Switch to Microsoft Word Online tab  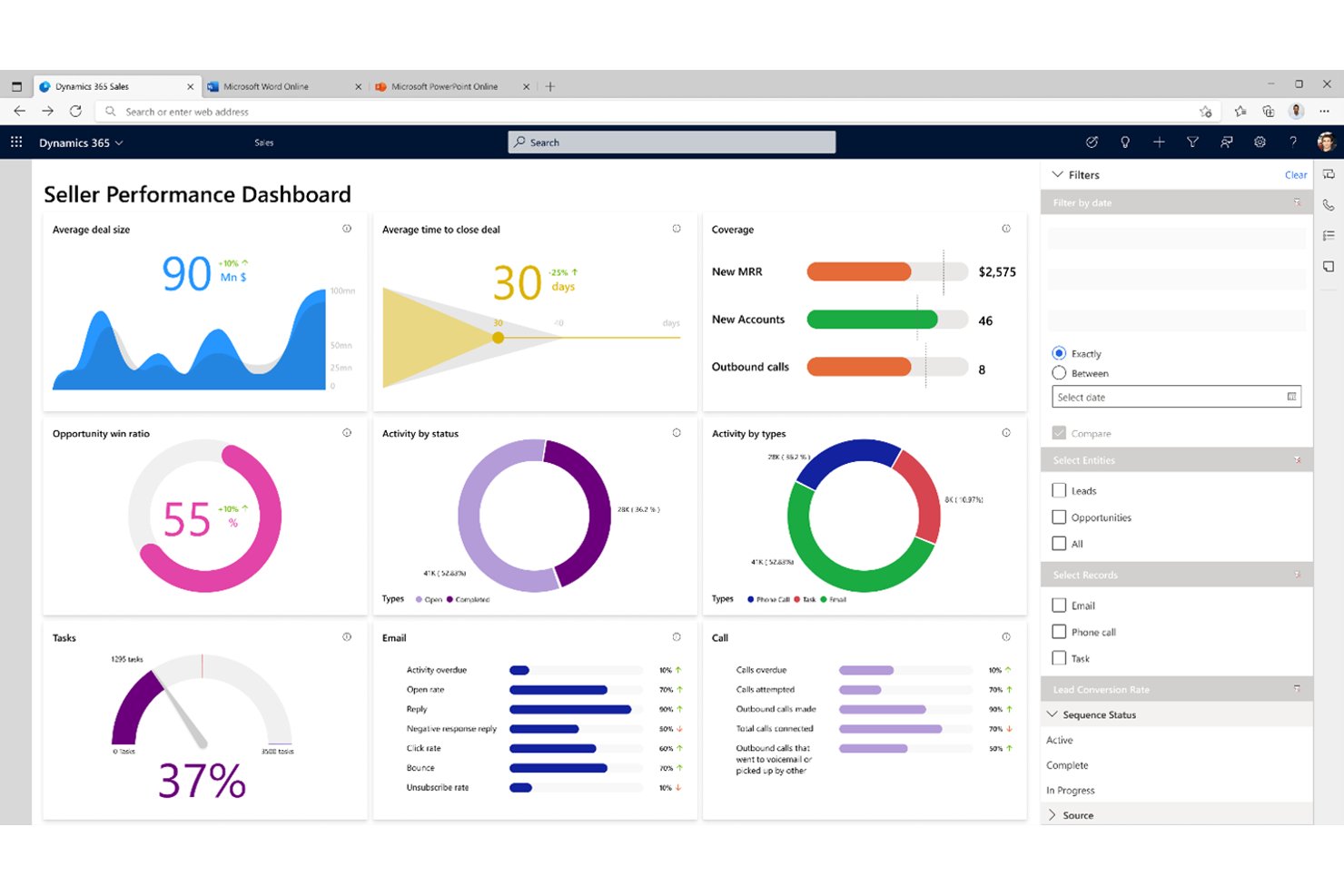point(284,87)
